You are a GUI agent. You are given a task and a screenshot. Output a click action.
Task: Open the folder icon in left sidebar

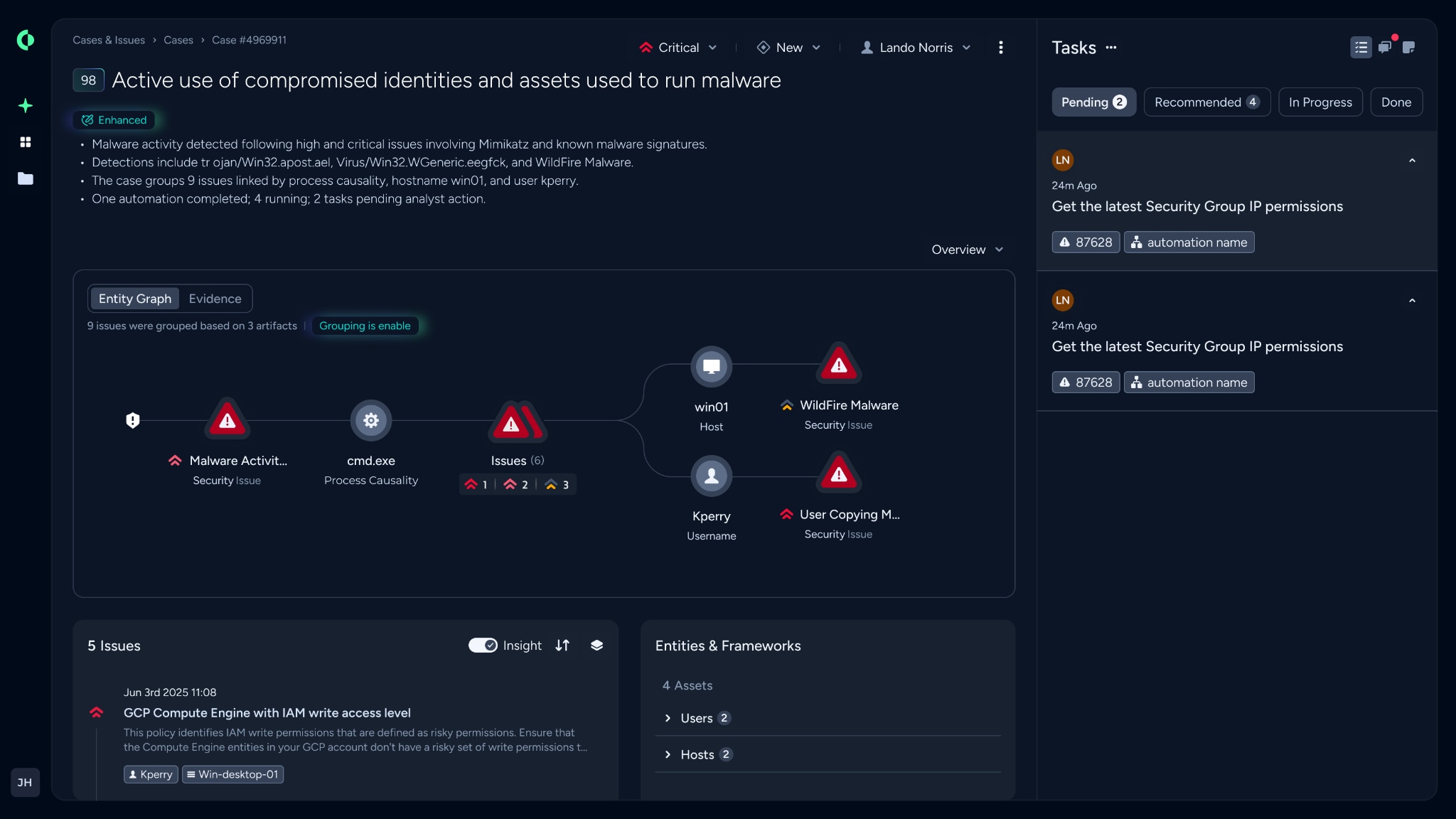(26, 178)
